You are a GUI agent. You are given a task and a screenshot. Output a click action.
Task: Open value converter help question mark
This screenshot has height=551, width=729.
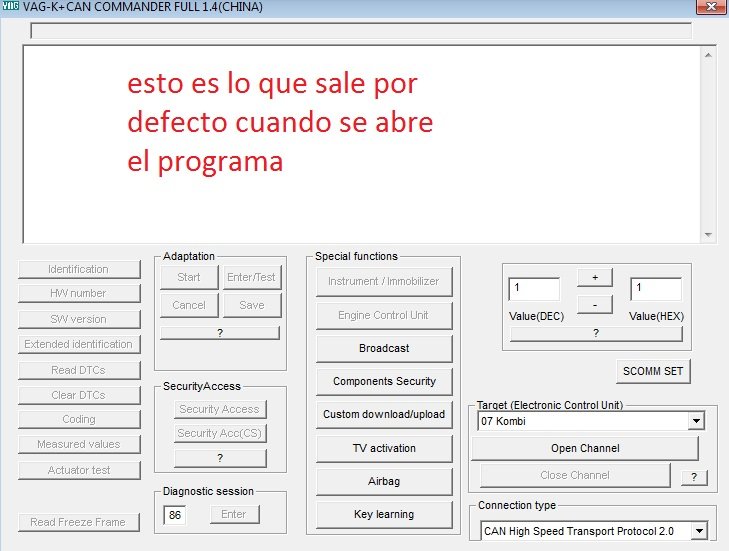click(x=596, y=333)
